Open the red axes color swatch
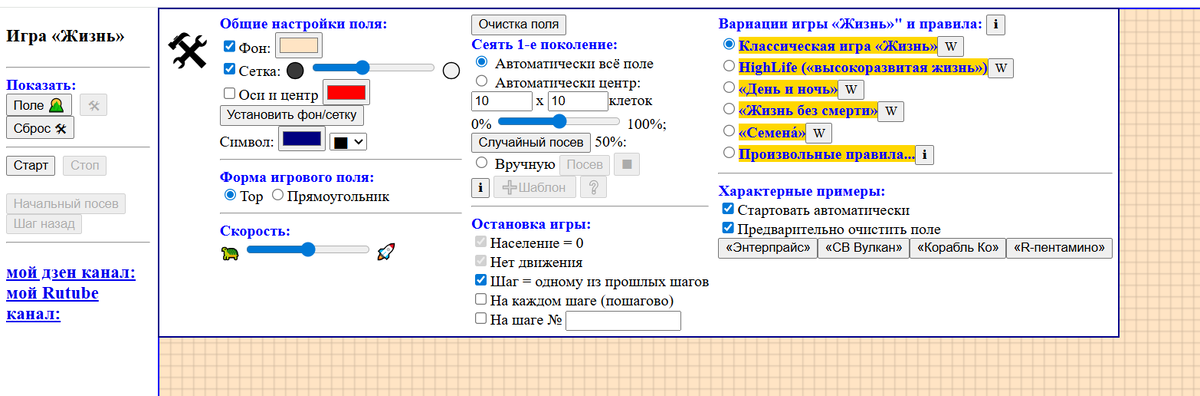The image size is (1200, 396). (x=346, y=93)
